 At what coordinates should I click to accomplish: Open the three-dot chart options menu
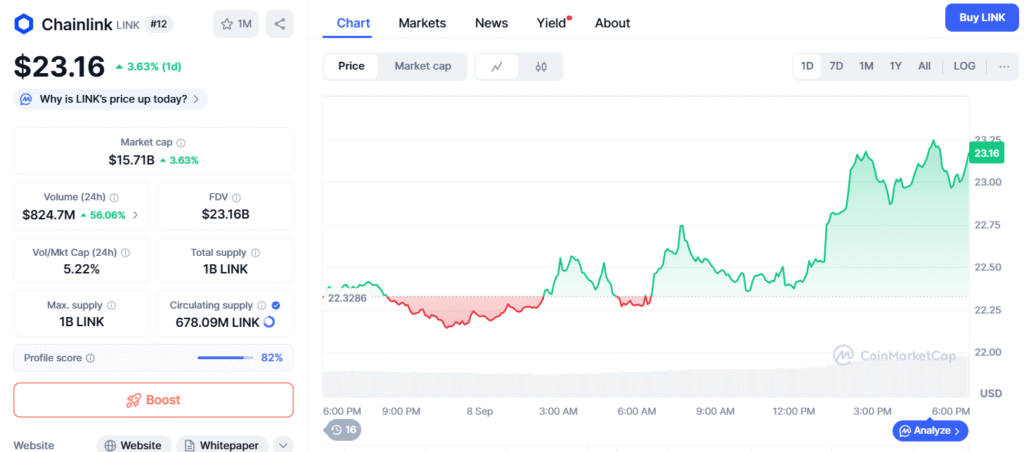coord(1004,67)
